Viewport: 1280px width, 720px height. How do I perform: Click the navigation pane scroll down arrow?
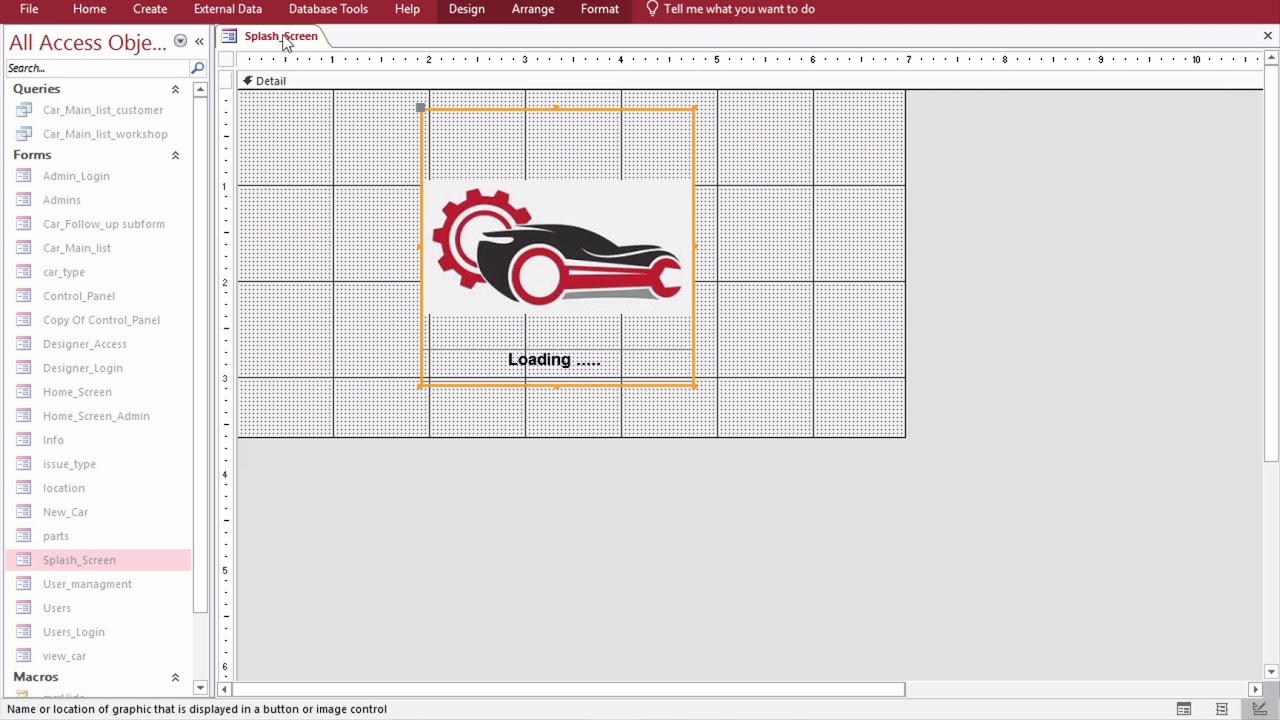[x=200, y=688]
